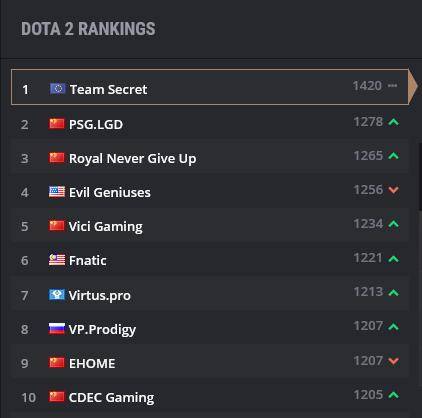Click the rankings list vertical scrollbar
The height and width of the screenshot is (418, 422).
(420, 177)
